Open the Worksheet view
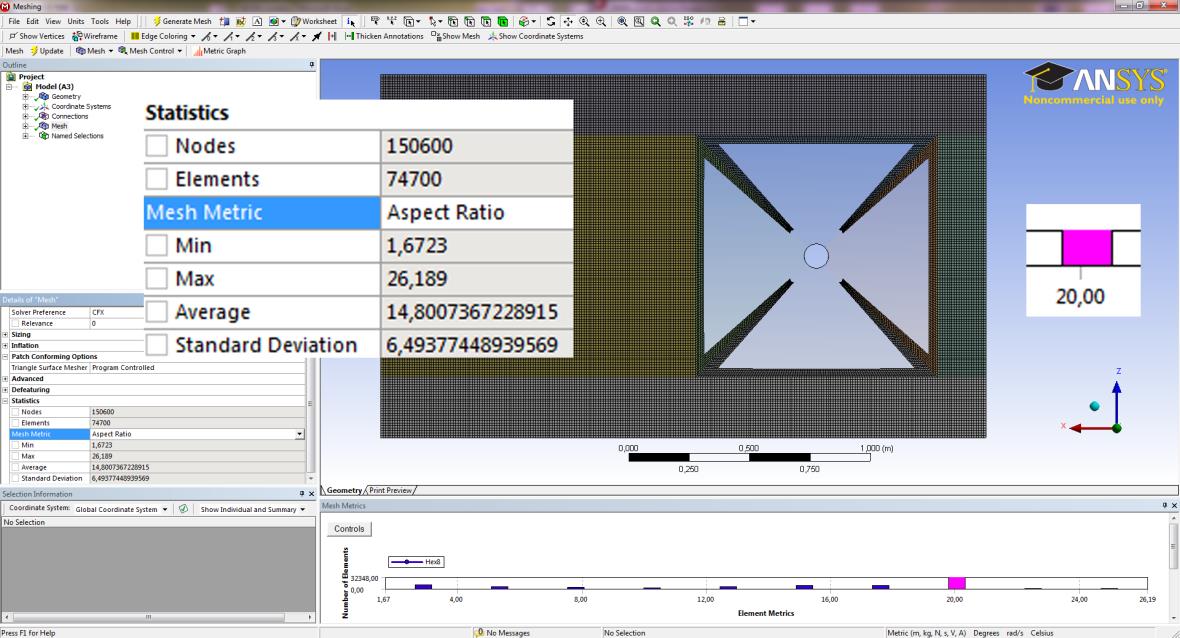The image size is (1180, 638). coord(314,21)
